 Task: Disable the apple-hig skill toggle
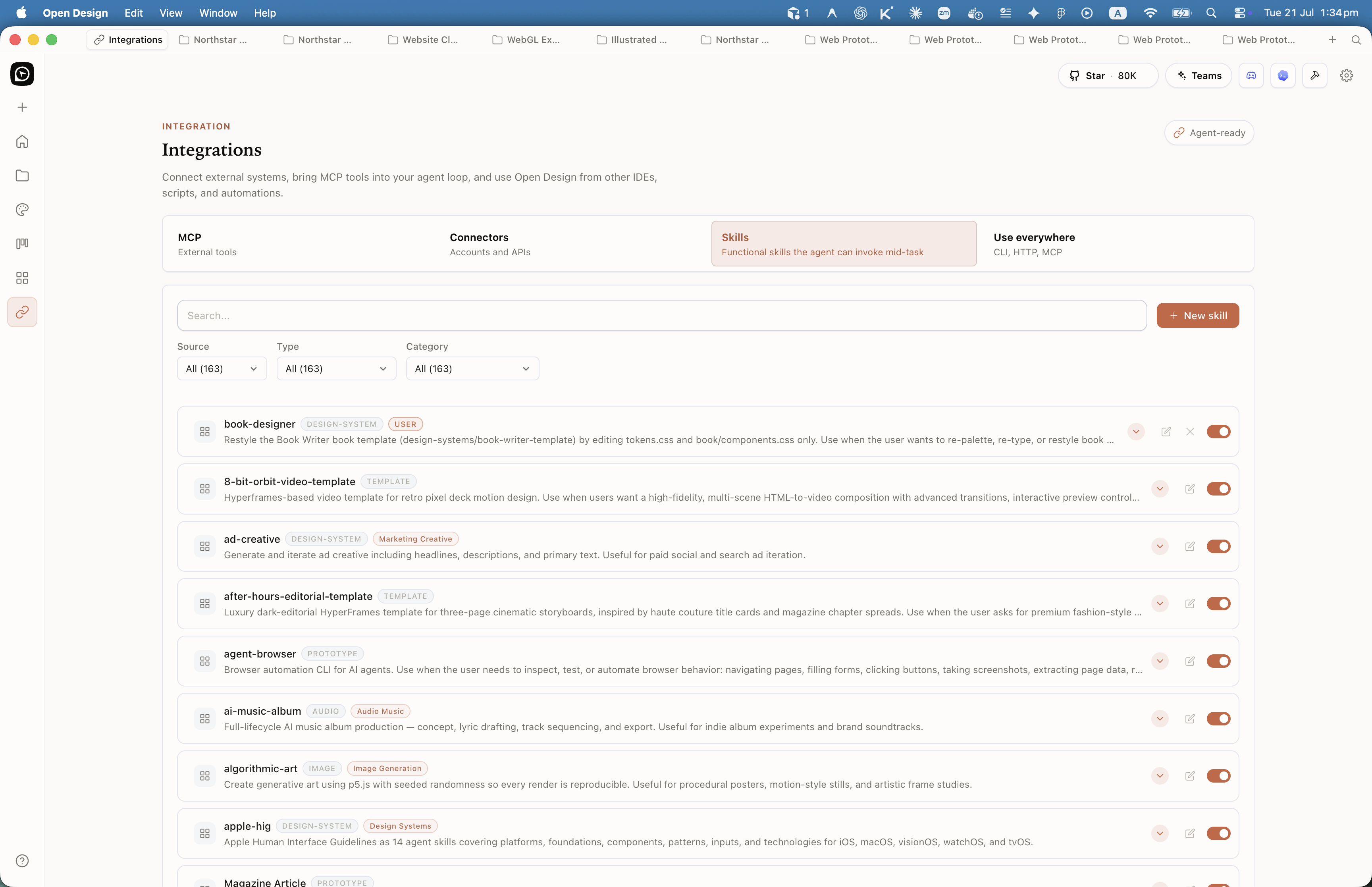[x=1218, y=833]
